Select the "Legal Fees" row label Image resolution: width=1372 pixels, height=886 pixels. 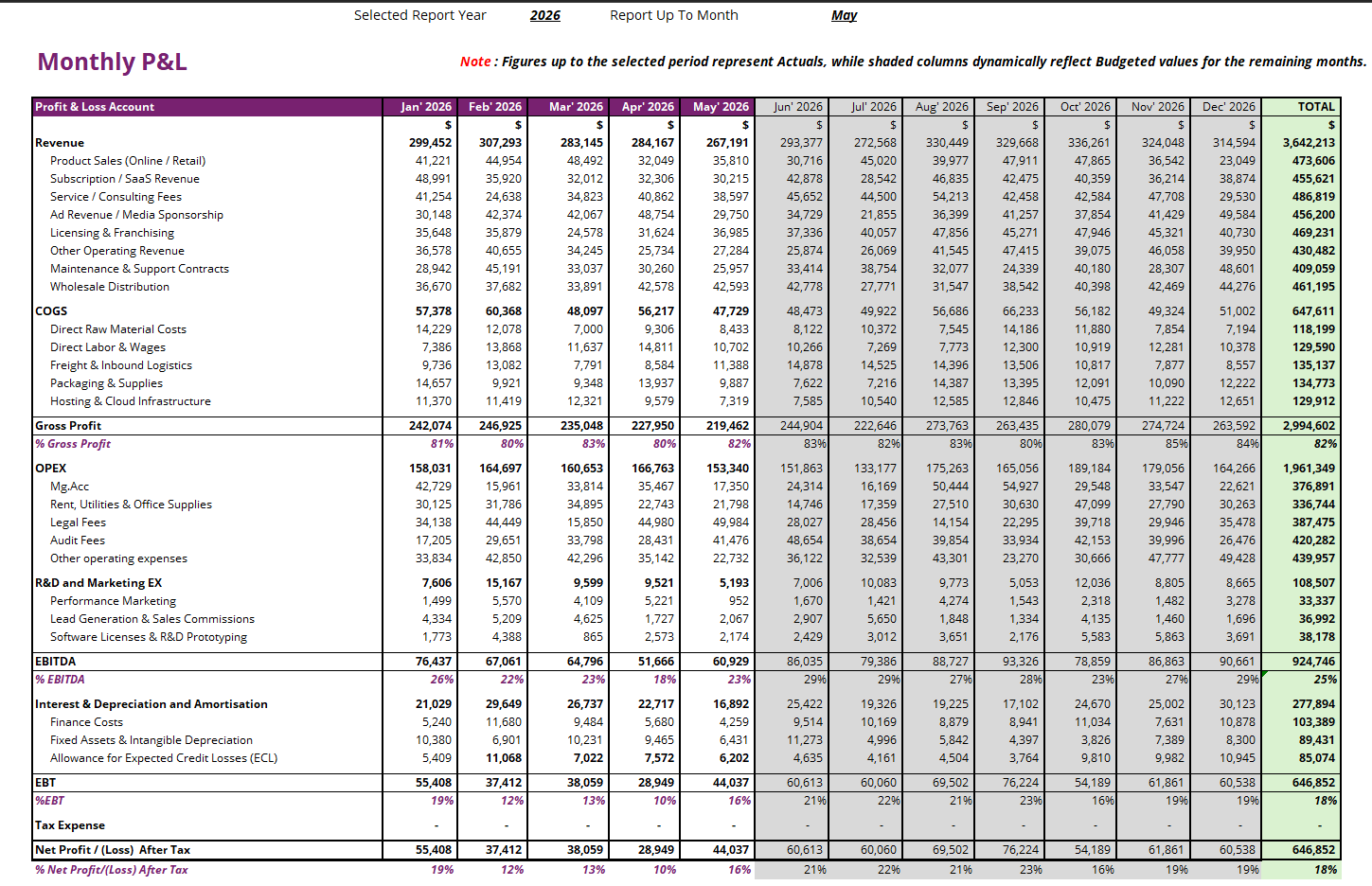78,523
